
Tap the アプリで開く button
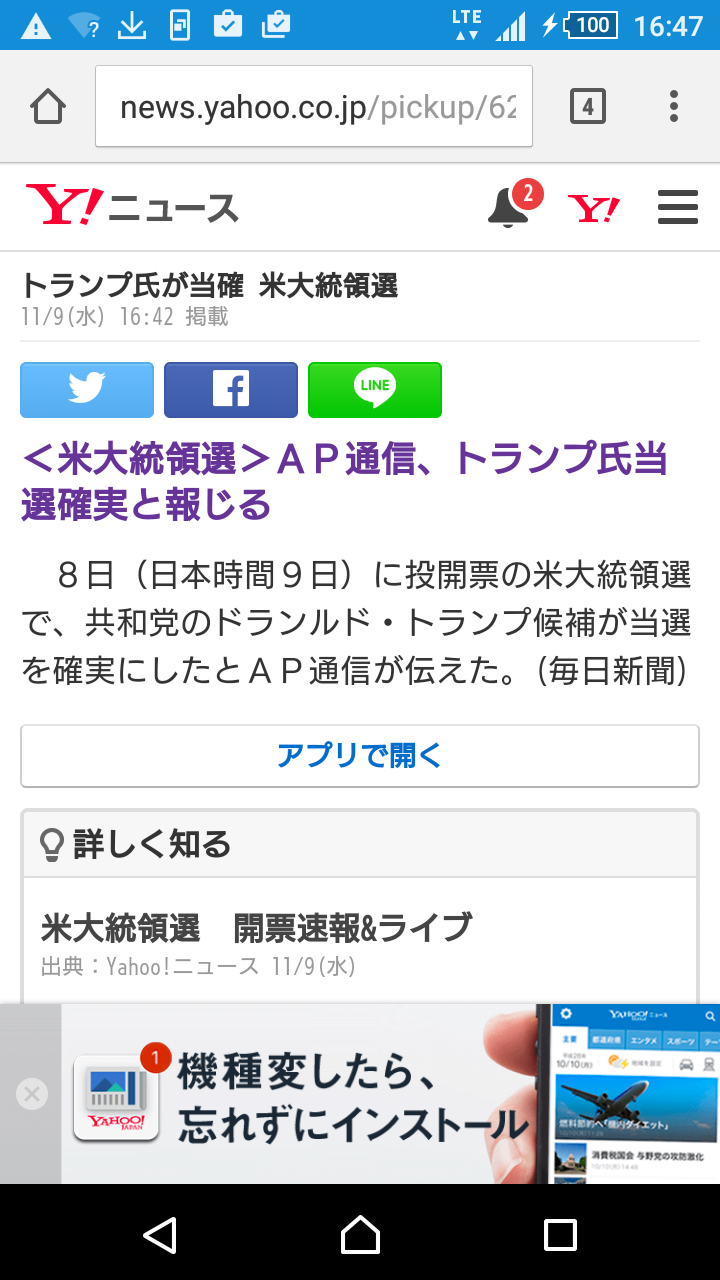(360, 756)
